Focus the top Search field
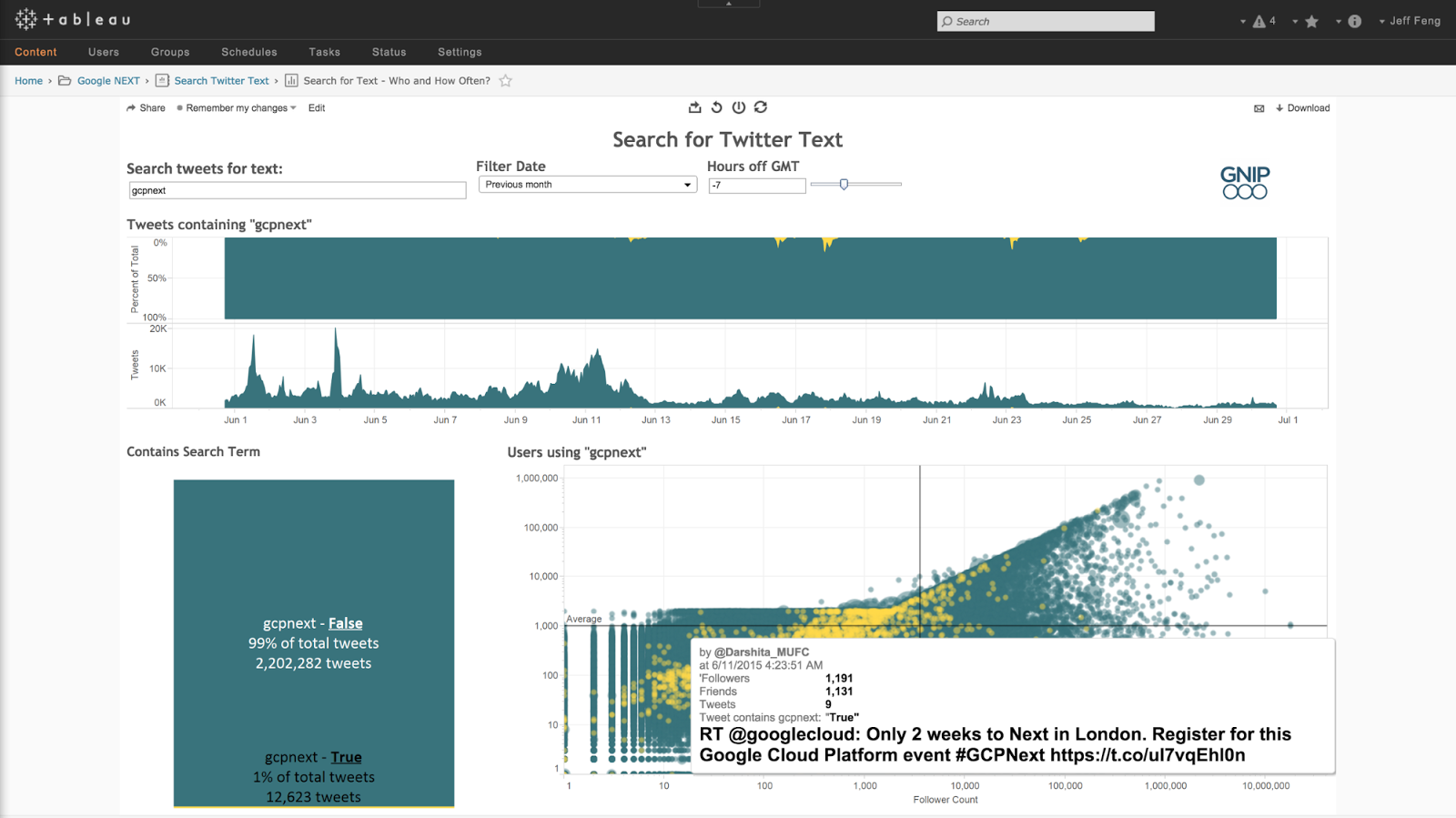Viewport: 1456px width, 818px height. tap(1046, 21)
